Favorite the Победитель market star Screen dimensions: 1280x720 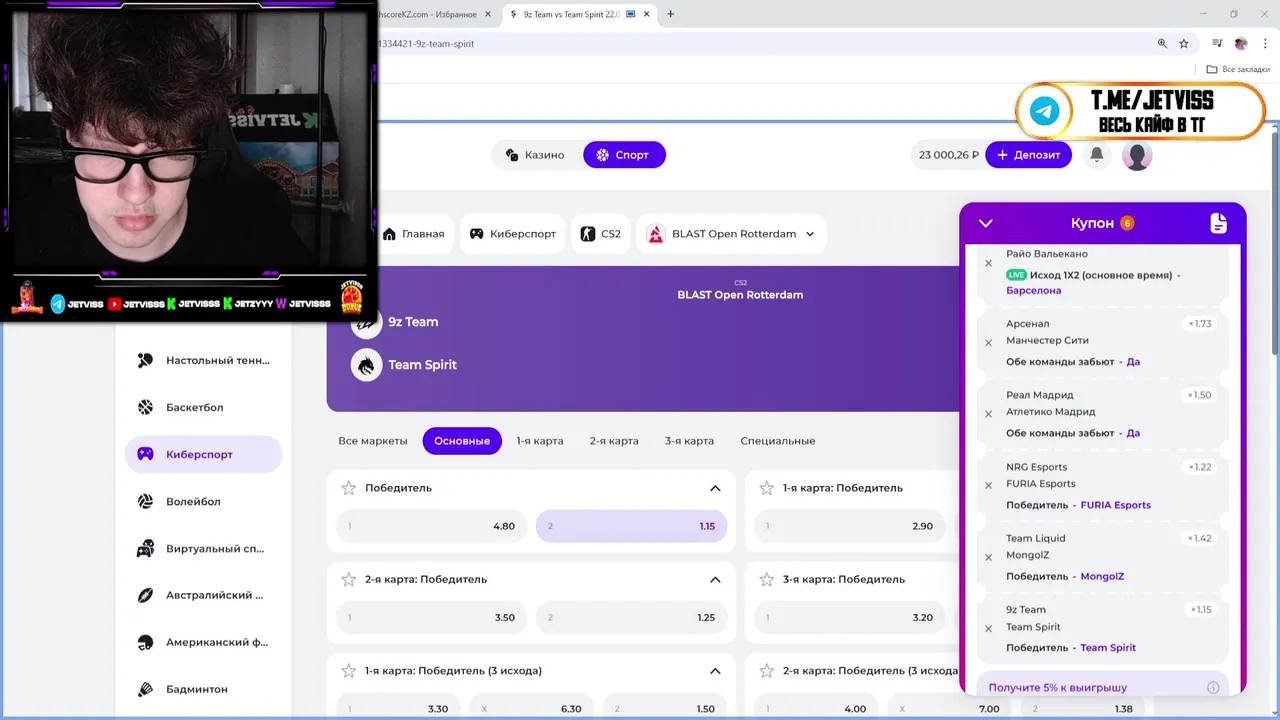(348, 488)
